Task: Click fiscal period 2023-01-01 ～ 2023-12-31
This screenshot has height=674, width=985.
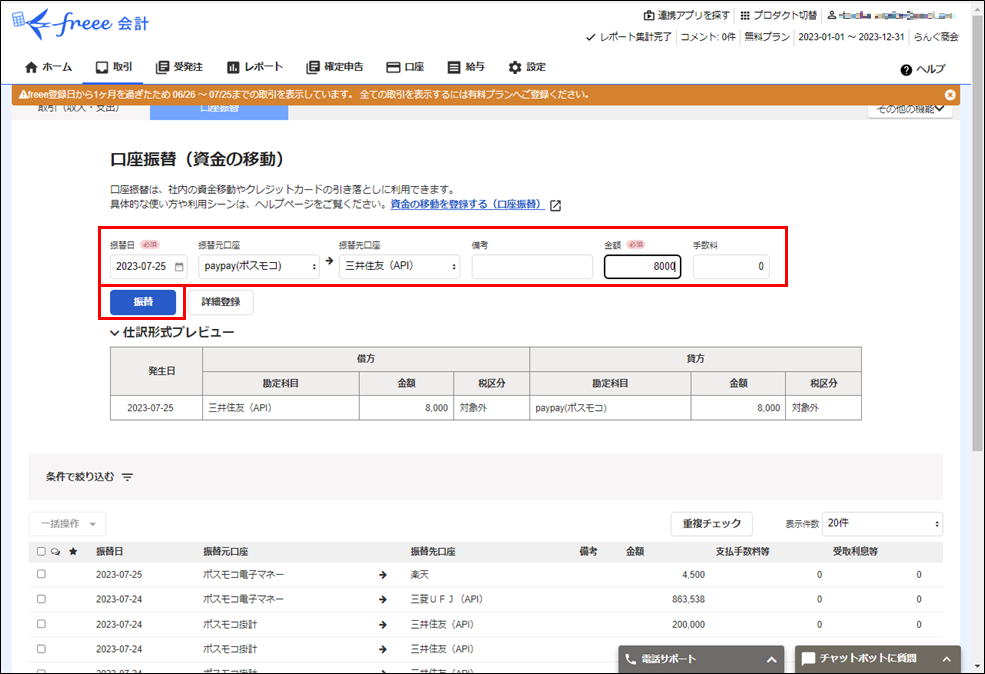Action: 851,37
